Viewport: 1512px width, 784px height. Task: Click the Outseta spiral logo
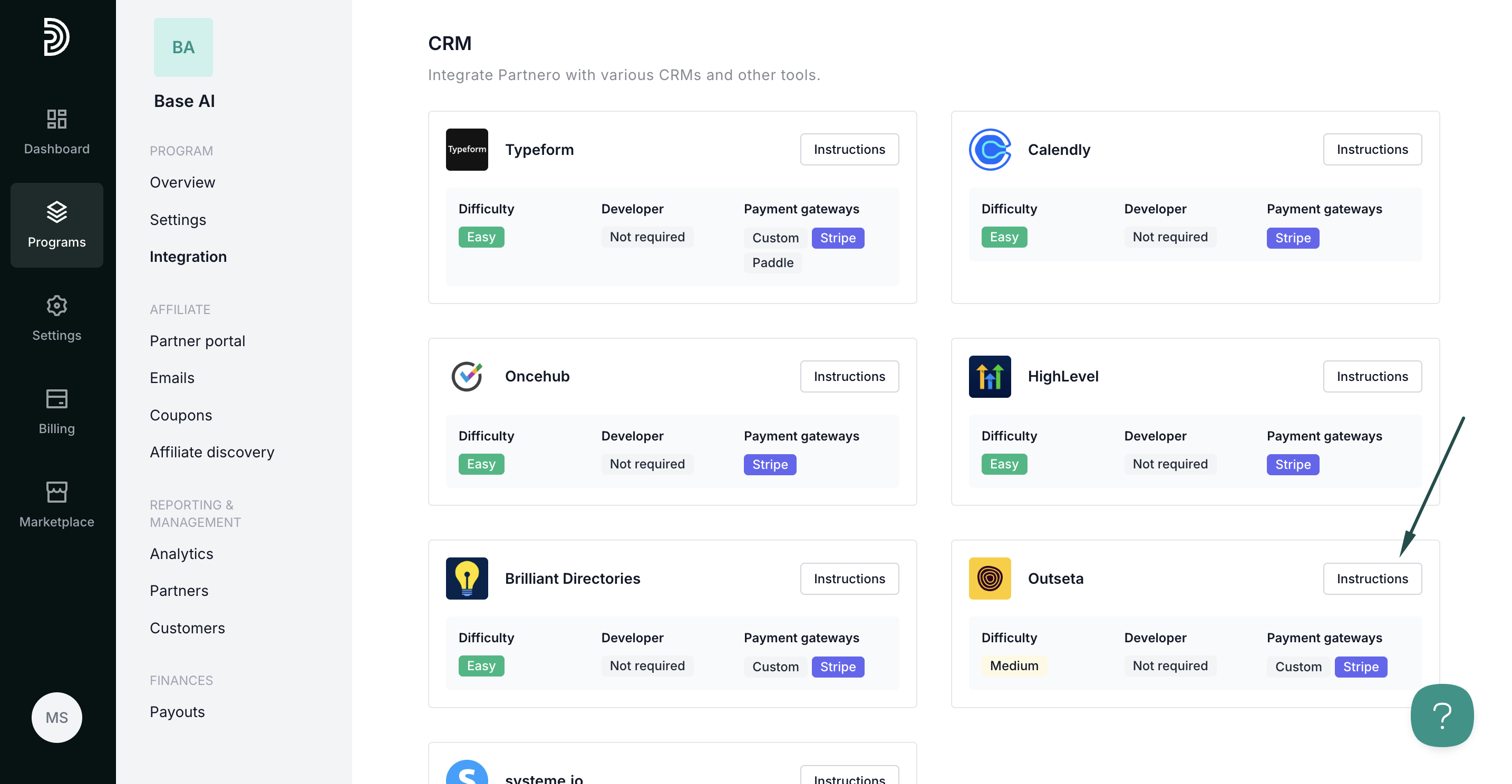click(x=990, y=578)
